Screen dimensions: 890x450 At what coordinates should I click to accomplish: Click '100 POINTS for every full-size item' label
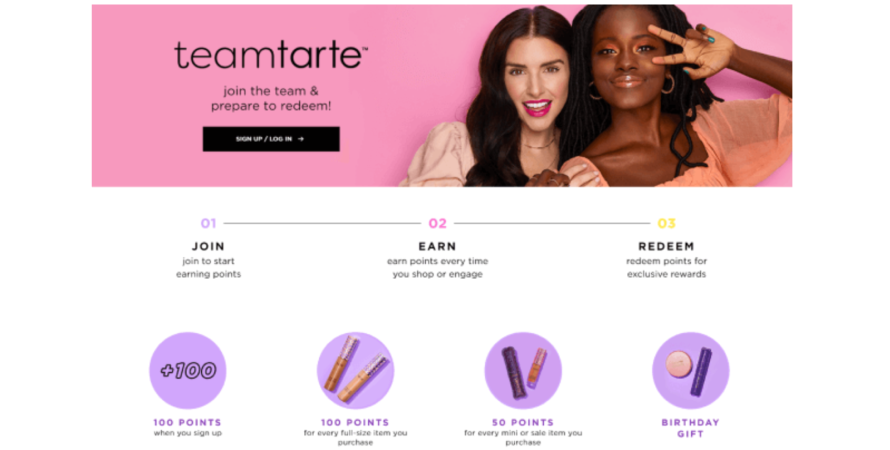coord(355,432)
